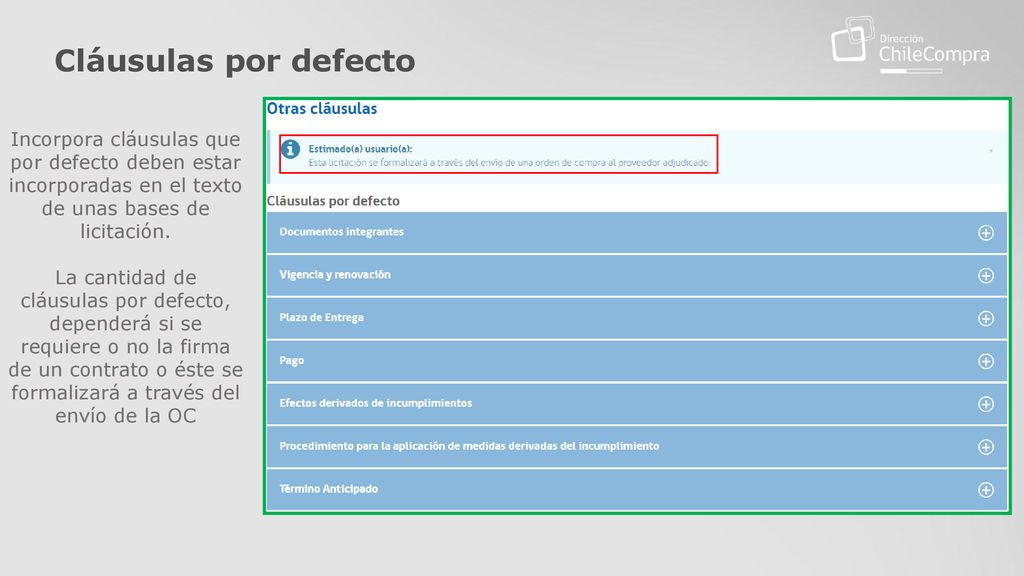The image size is (1024, 576).
Task: Click the ChileCompra logo
Action: coord(910,45)
